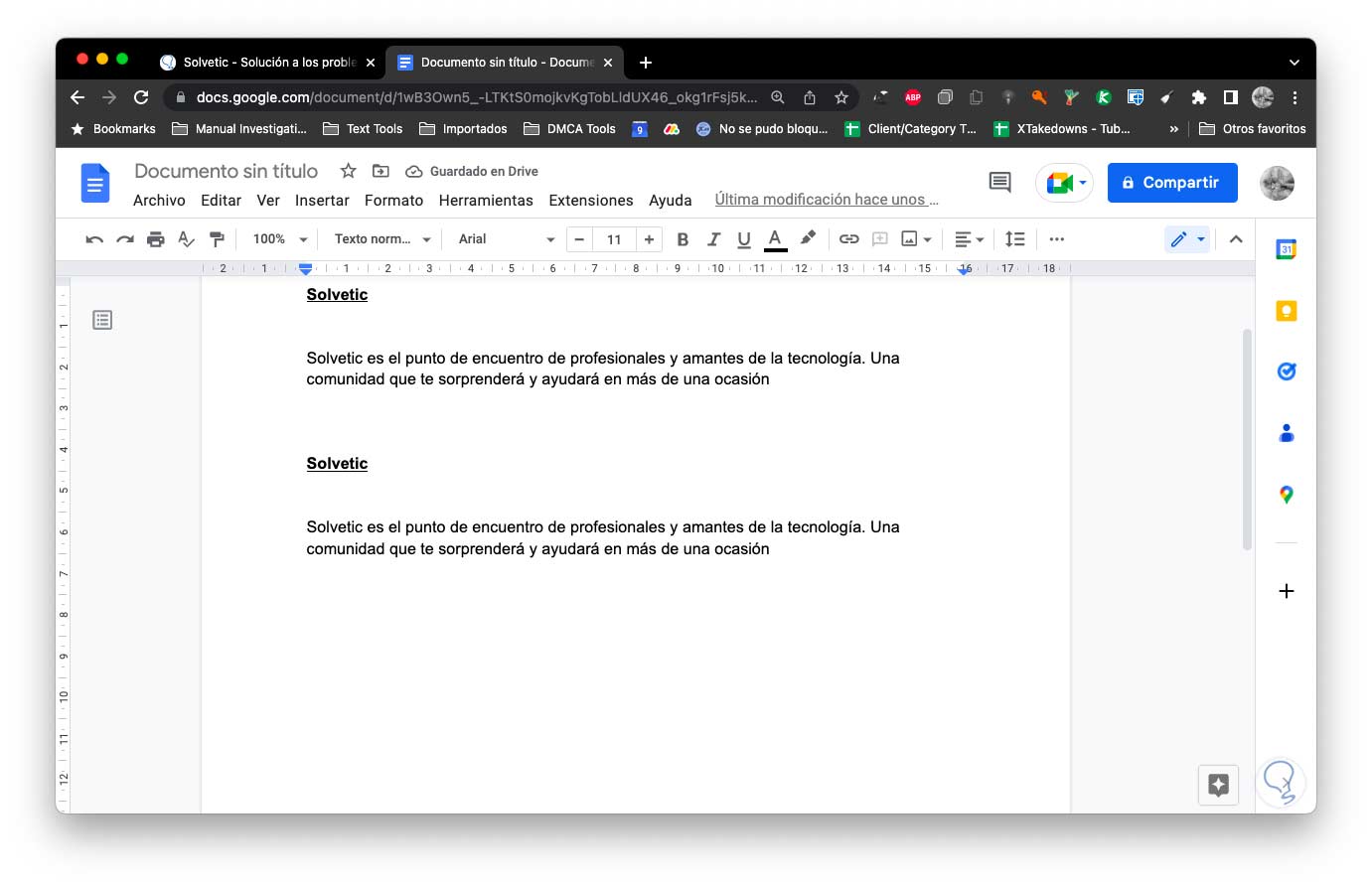Show more toolbar options (three dots)

pyautogui.click(x=1057, y=239)
